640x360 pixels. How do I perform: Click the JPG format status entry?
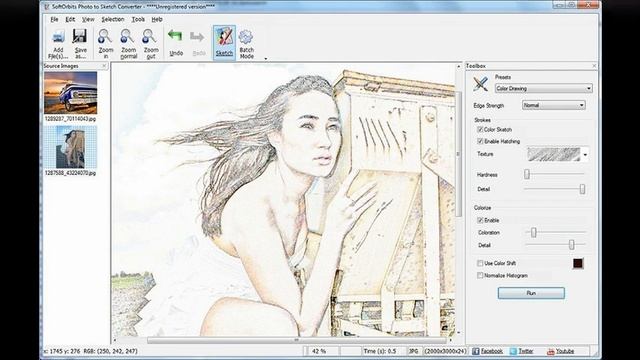coord(413,351)
